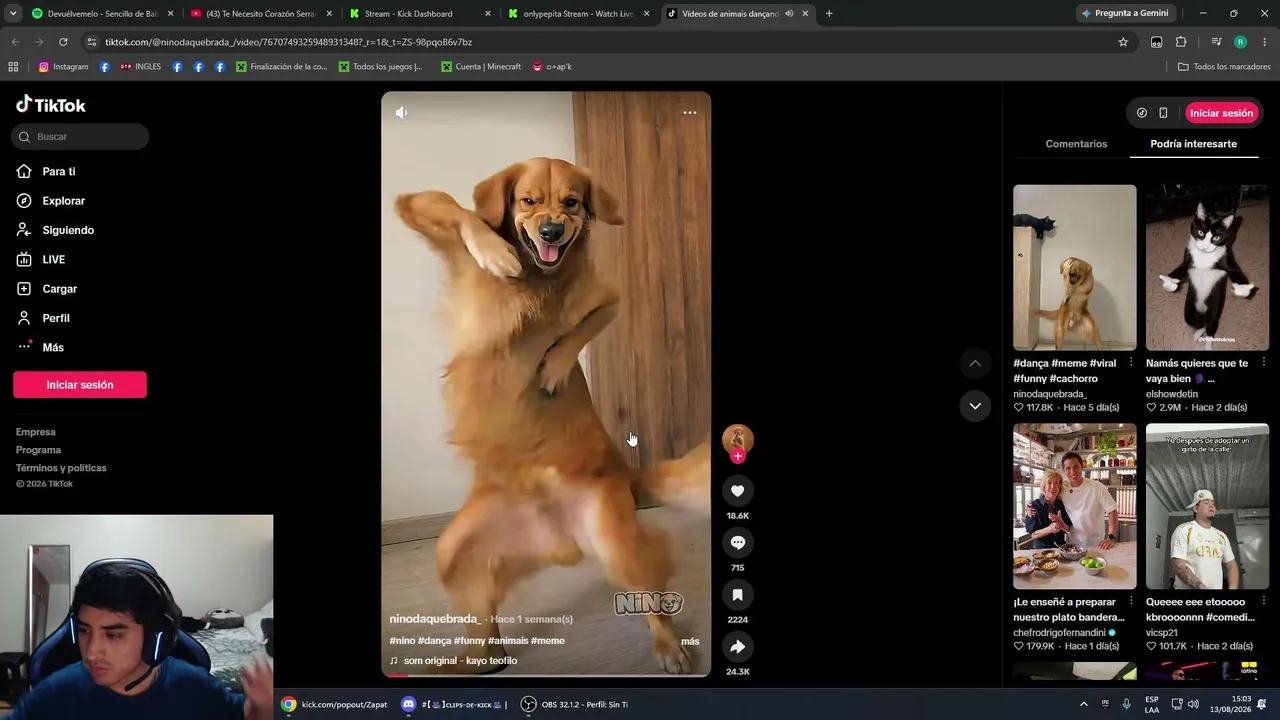Viewport: 1280px width, 720px height.
Task: Follow ninodaquebrada_ with the red plus badge
Action: (x=738, y=456)
